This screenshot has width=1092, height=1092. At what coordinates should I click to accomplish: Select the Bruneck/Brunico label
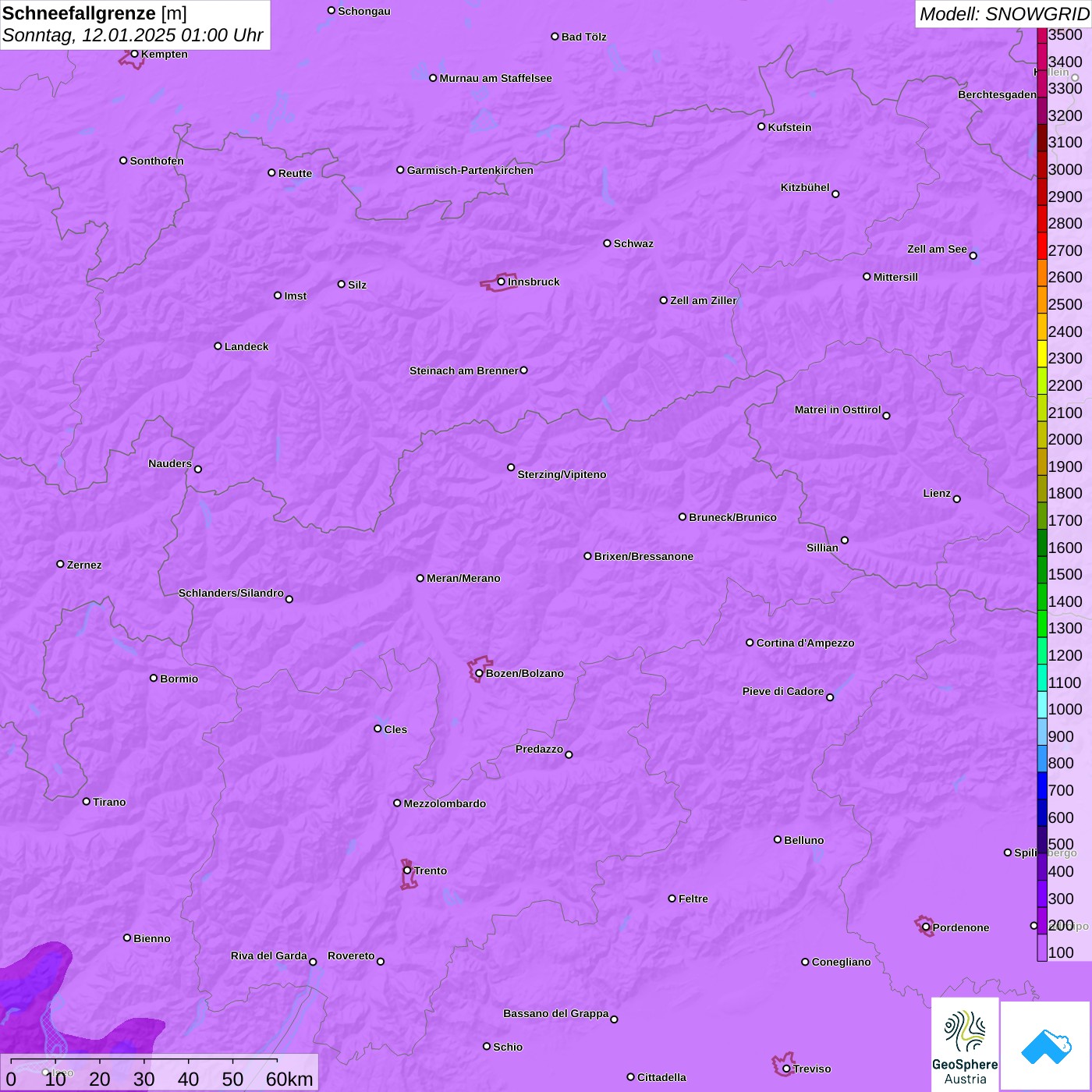pos(732,517)
